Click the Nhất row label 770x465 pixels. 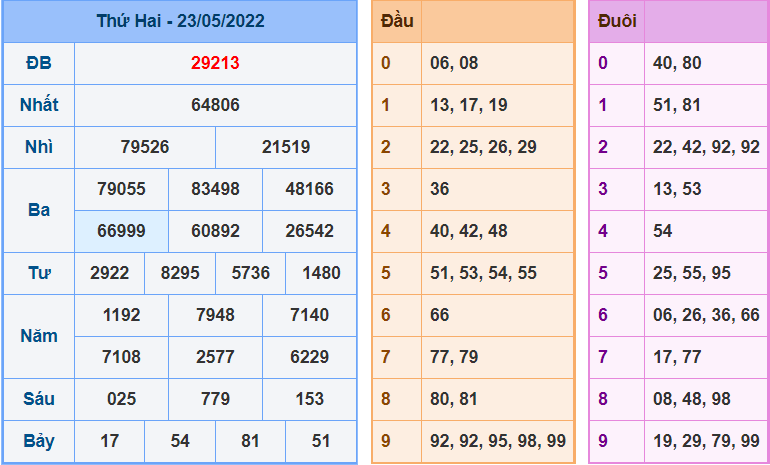coord(39,105)
